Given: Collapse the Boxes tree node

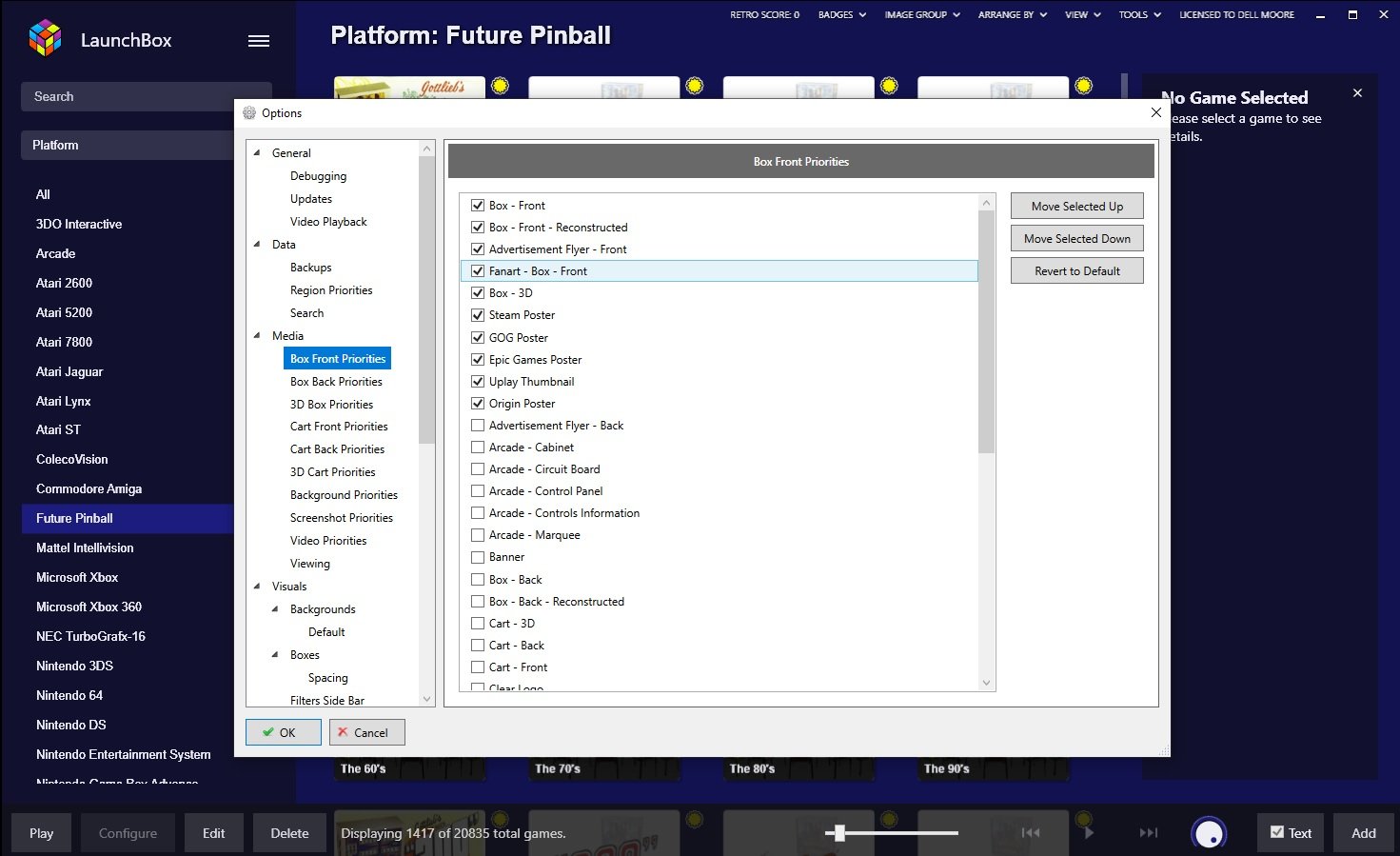Looking at the screenshot, I should [275, 654].
